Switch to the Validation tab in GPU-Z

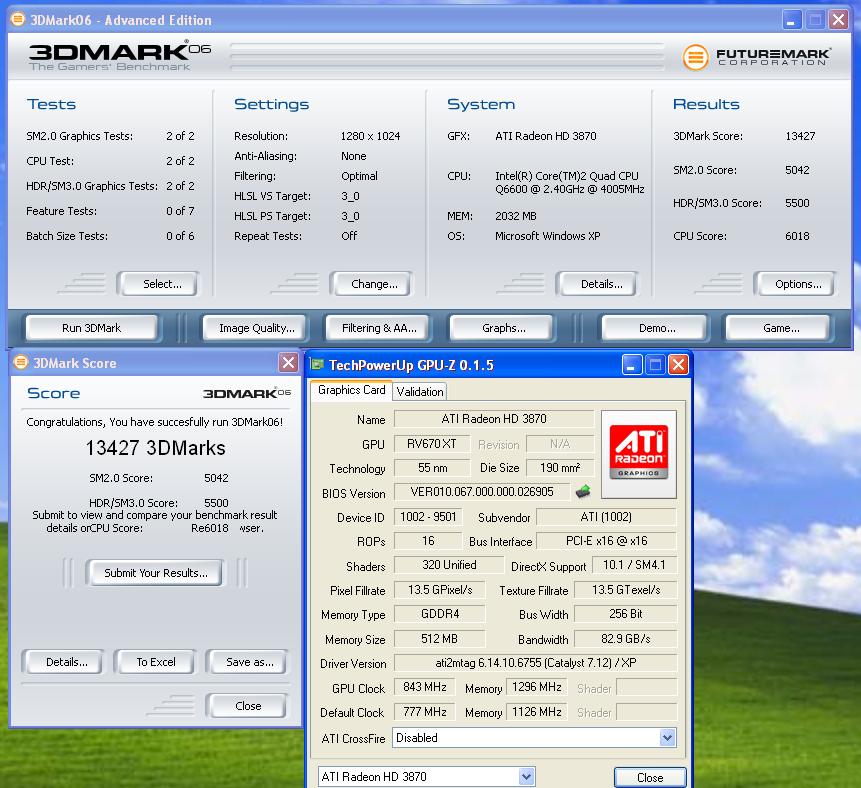pos(420,392)
